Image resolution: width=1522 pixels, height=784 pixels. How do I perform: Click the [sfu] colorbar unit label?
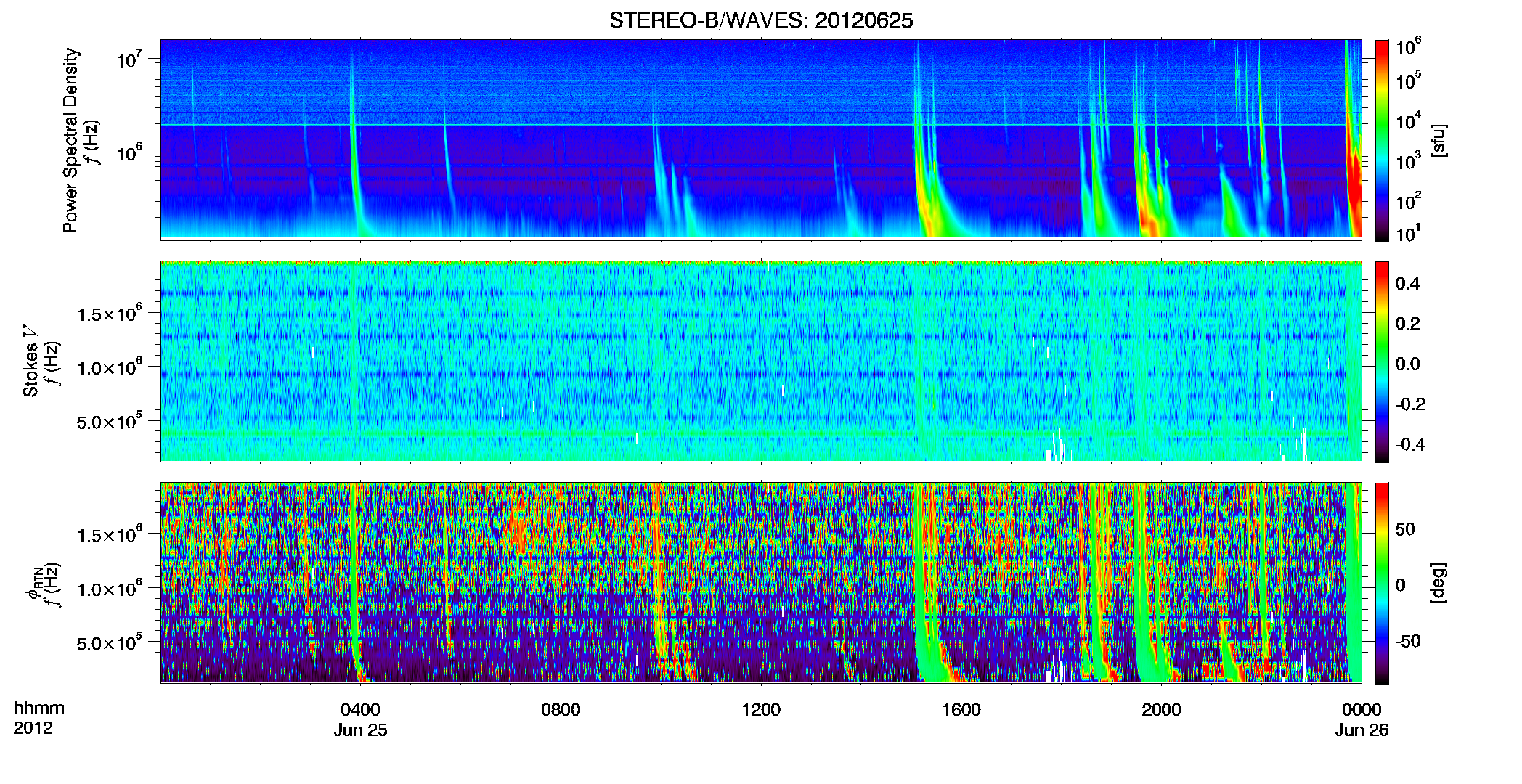point(1438,140)
